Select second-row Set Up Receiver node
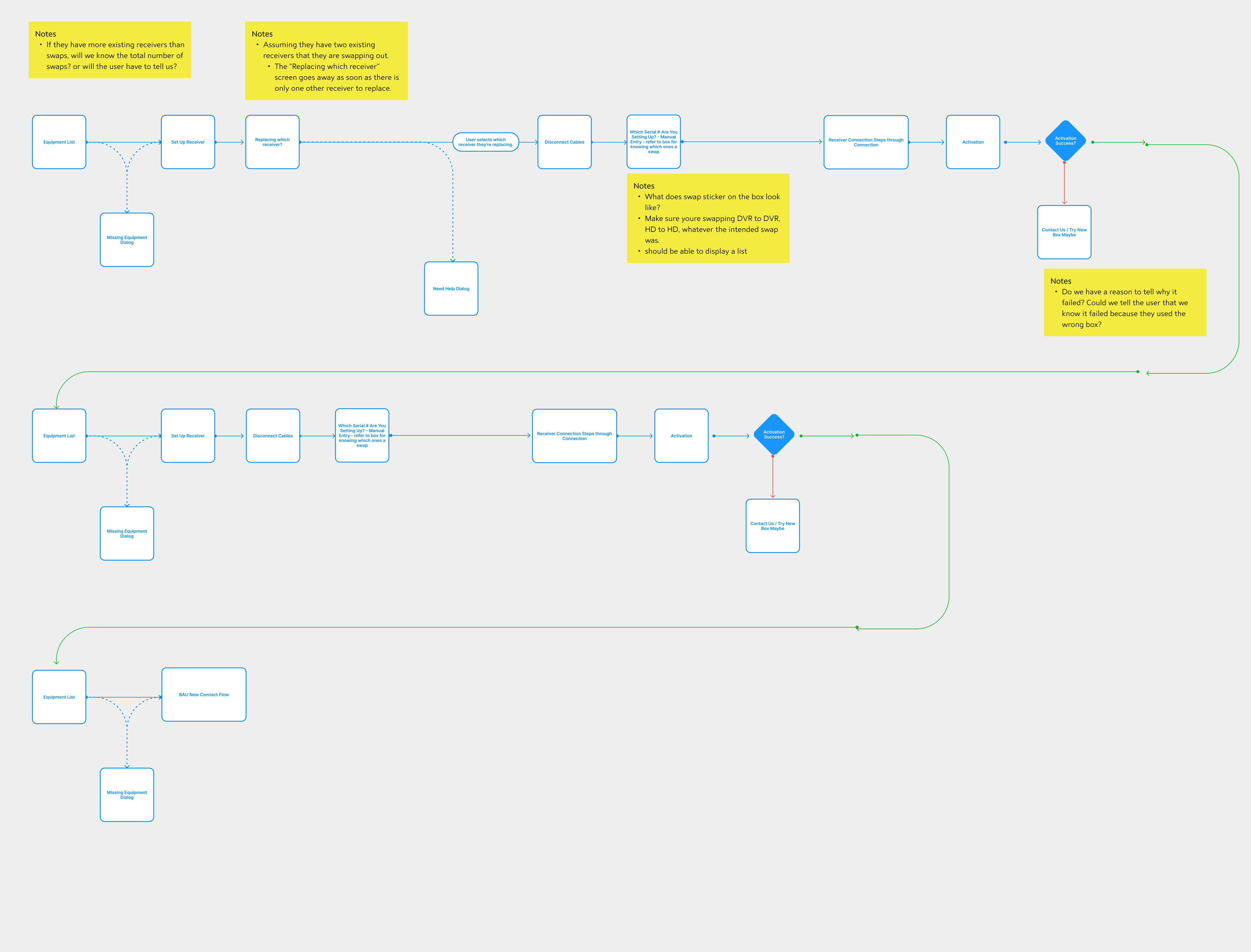Screen dimensions: 1251x952 coord(187,436)
